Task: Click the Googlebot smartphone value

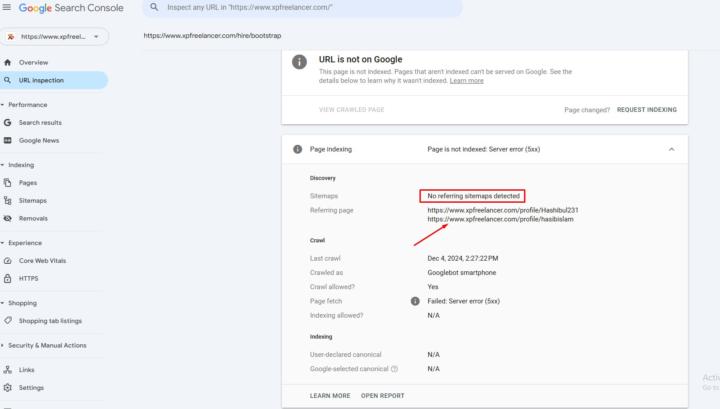Action: [461, 273]
